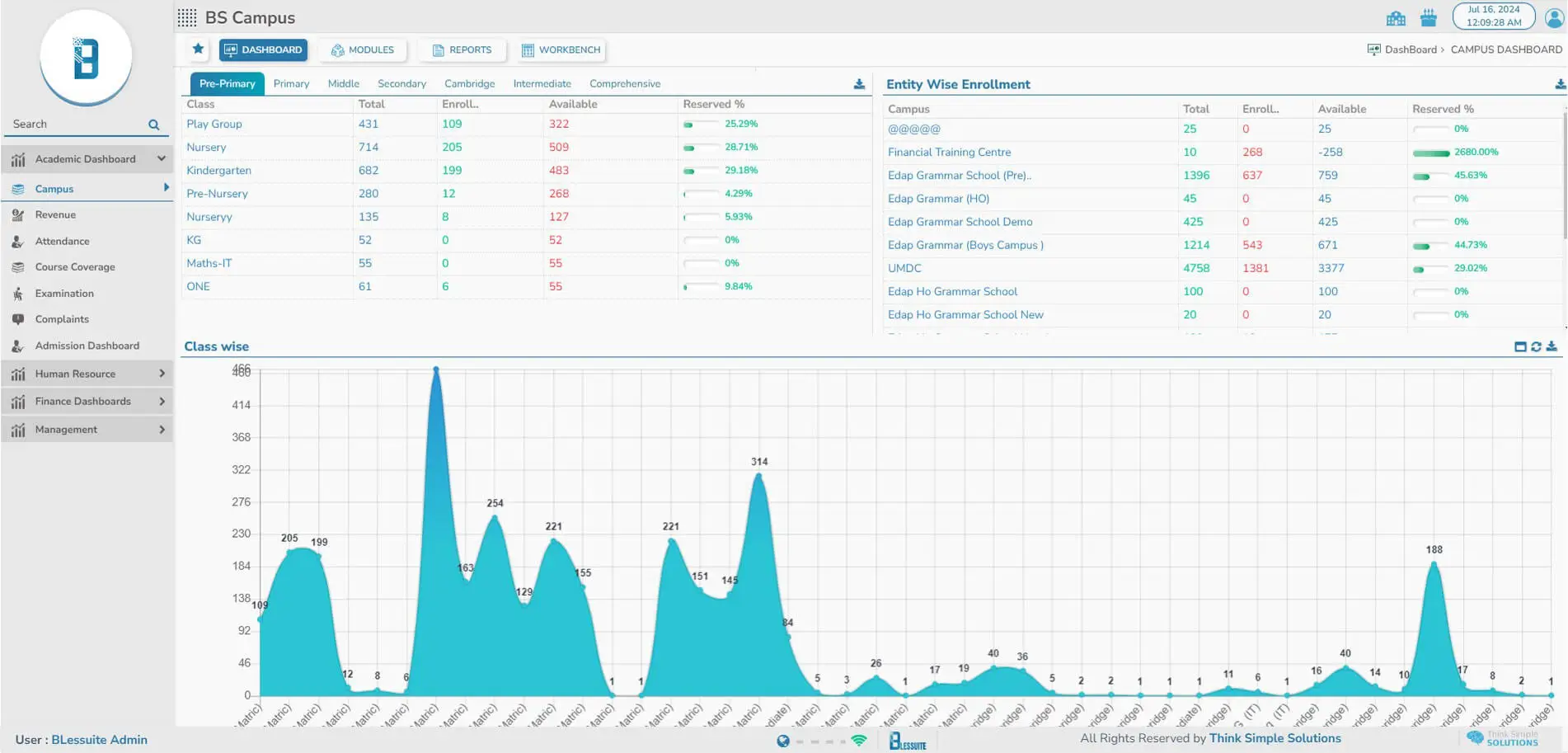Expand the Finance Dashboards section
Viewport: 1568px width, 753px height.
162,402
